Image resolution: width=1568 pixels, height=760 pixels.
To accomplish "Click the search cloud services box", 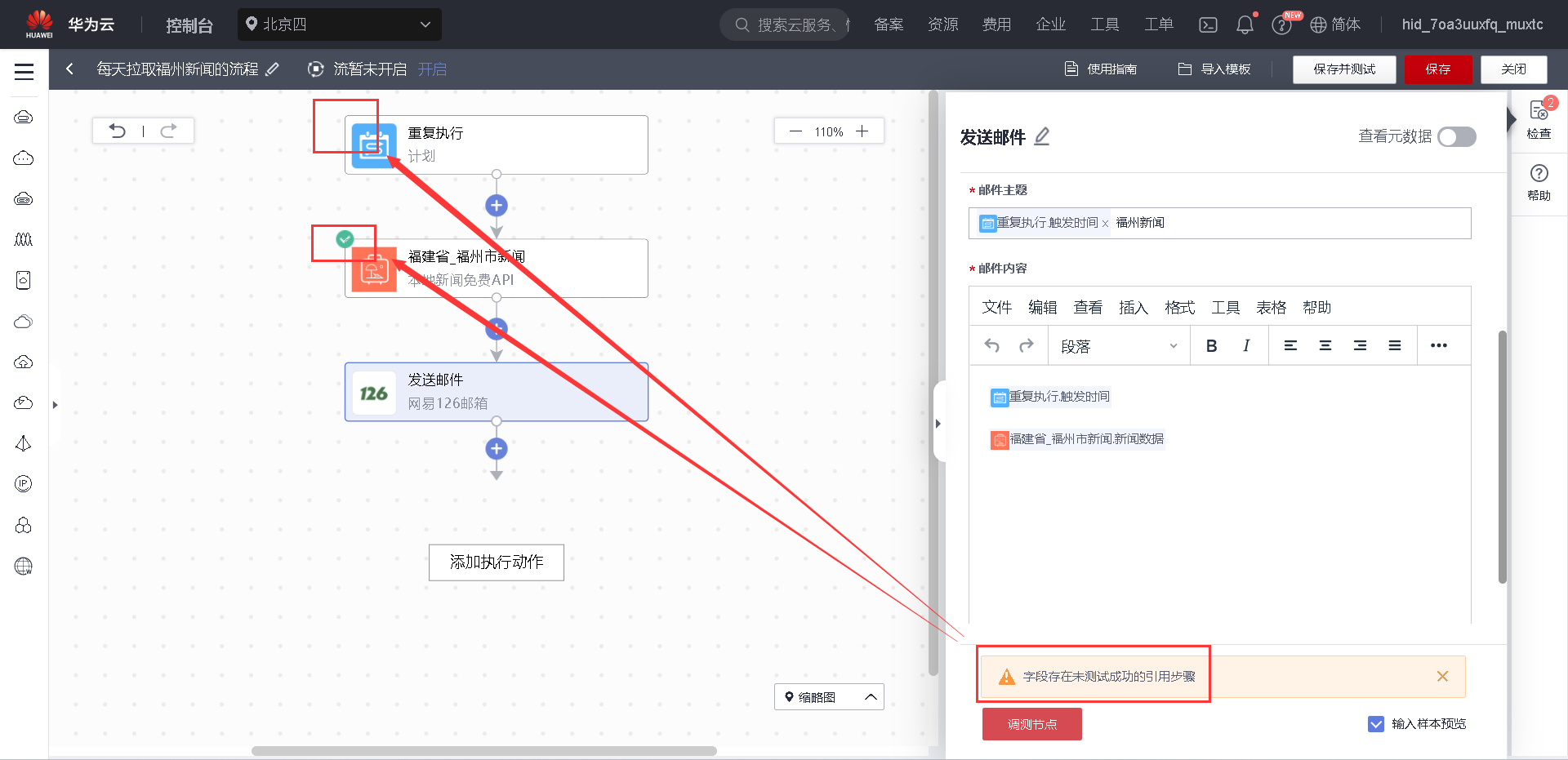I will pyautogui.click(x=785, y=24).
